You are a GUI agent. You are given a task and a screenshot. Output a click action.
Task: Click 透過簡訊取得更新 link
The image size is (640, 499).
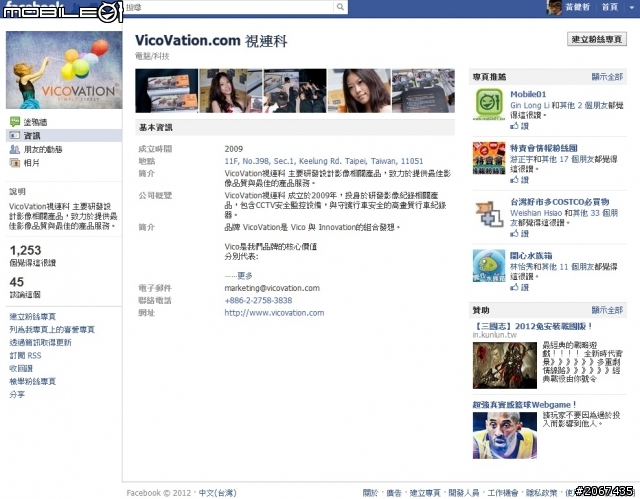tap(40, 342)
